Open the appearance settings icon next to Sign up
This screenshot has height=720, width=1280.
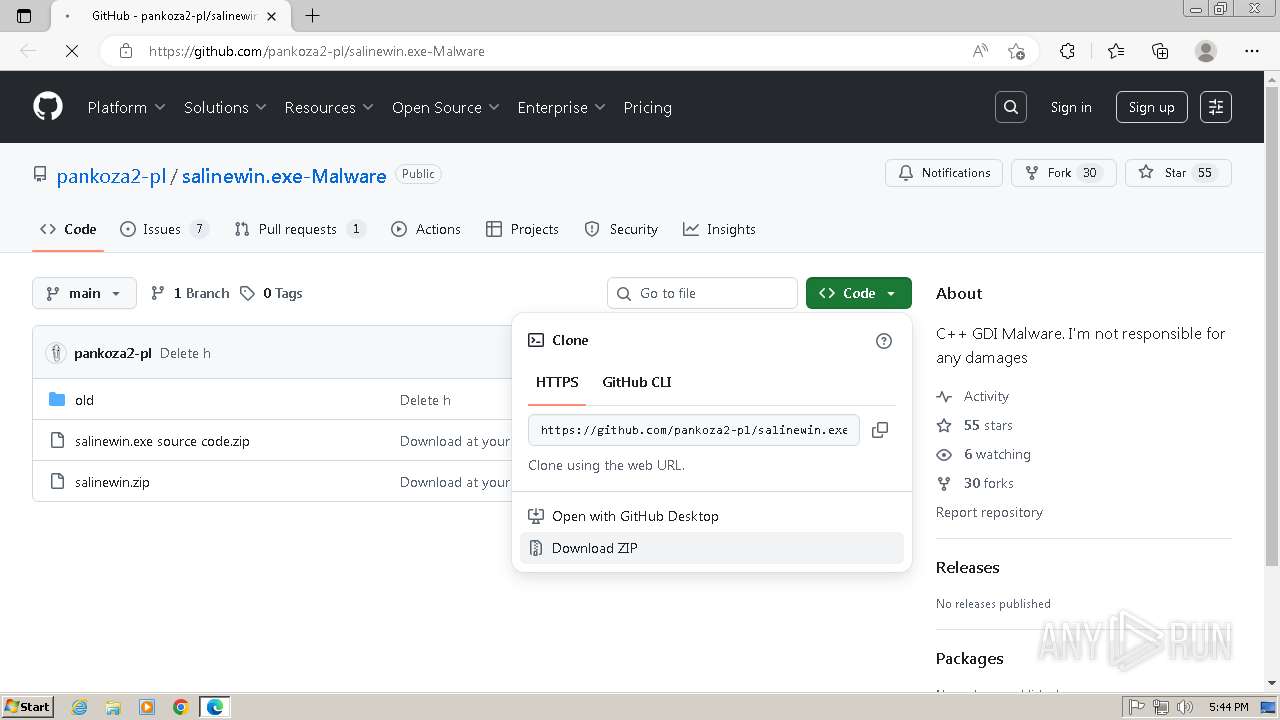[1216, 107]
